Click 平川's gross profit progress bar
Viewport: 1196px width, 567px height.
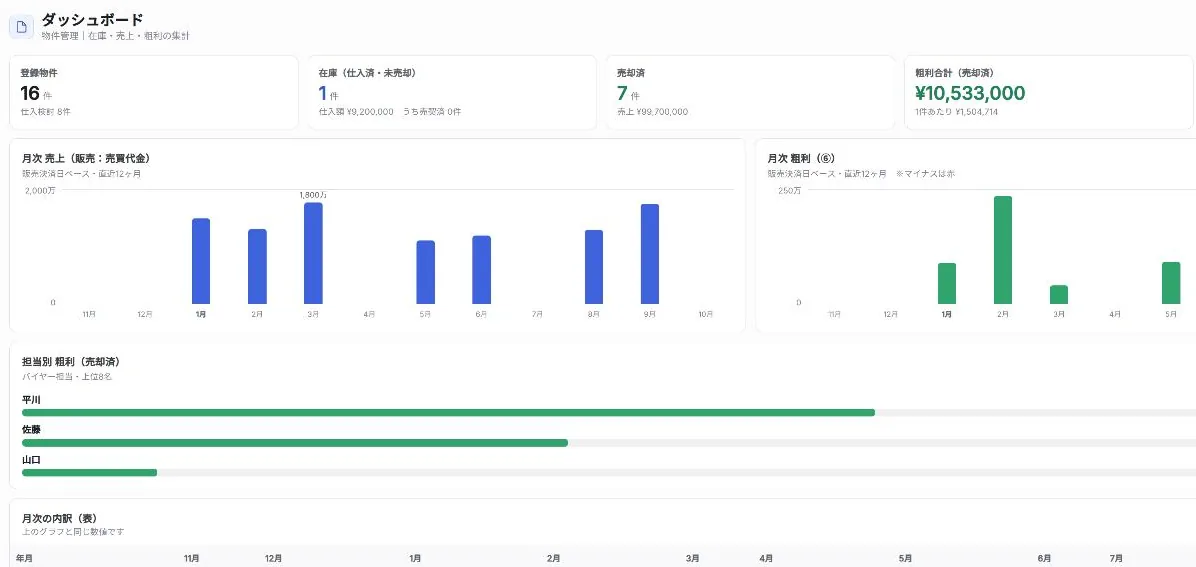tap(609, 413)
